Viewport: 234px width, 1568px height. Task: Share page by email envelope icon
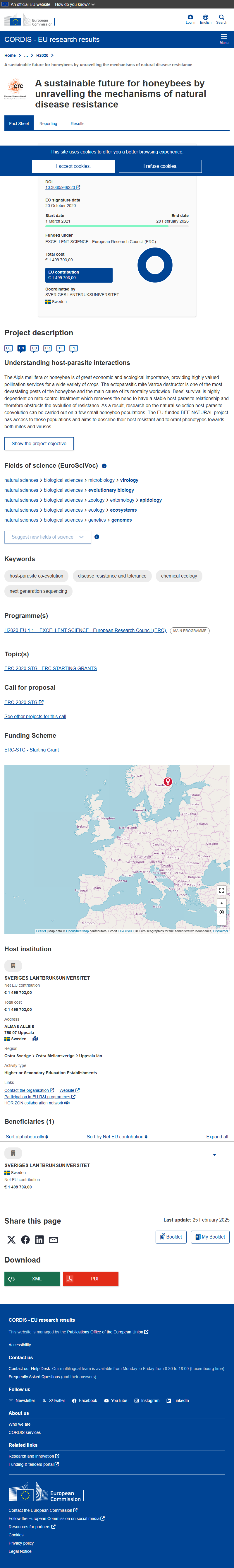(54, 1239)
